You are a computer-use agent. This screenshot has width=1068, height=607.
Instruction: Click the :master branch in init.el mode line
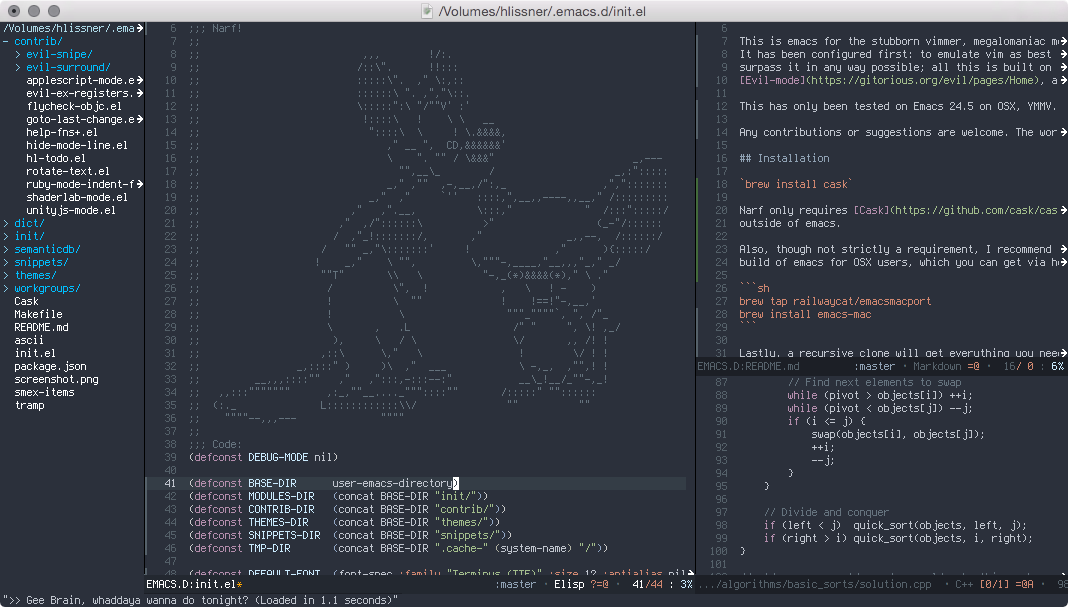pyautogui.click(x=515, y=585)
